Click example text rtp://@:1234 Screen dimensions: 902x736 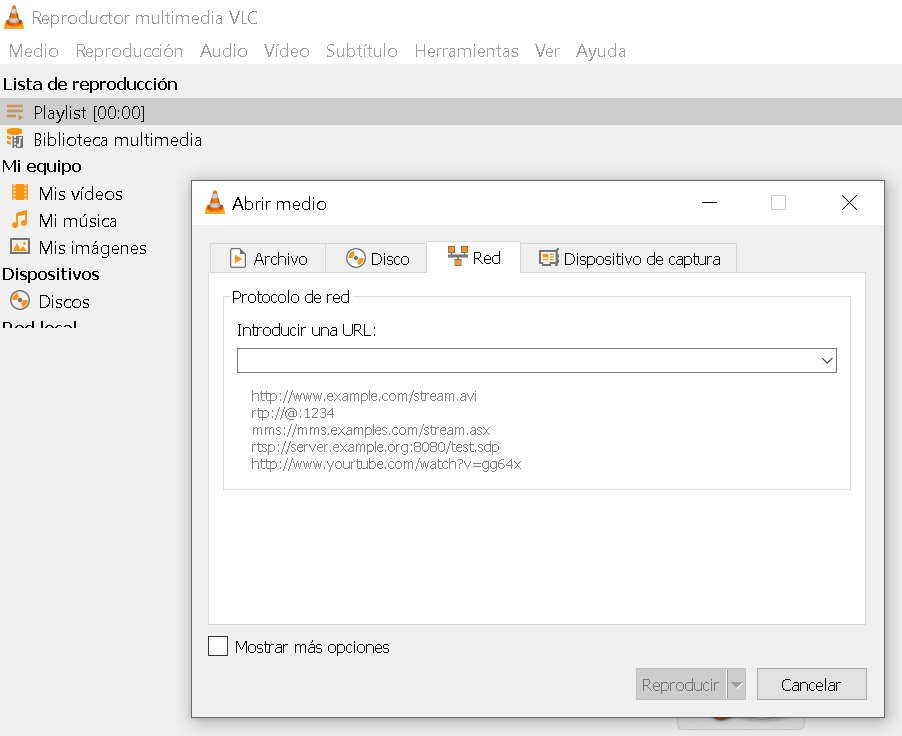(x=292, y=413)
